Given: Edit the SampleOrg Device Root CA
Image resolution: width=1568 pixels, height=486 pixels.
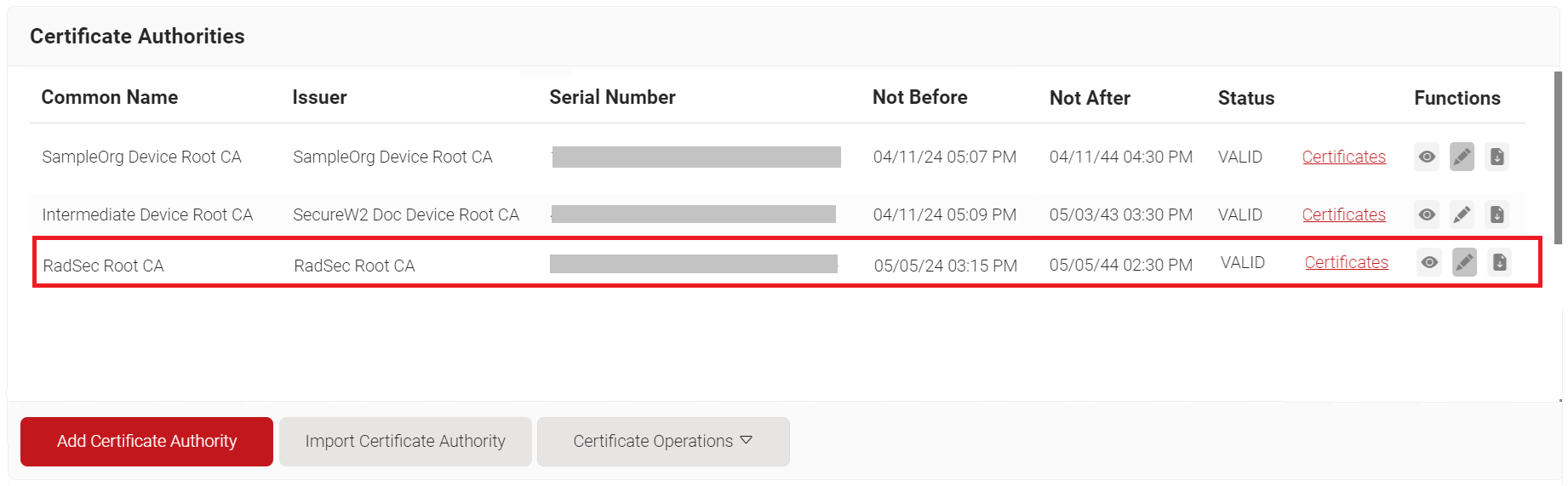Looking at the screenshot, I should (x=1462, y=157).
